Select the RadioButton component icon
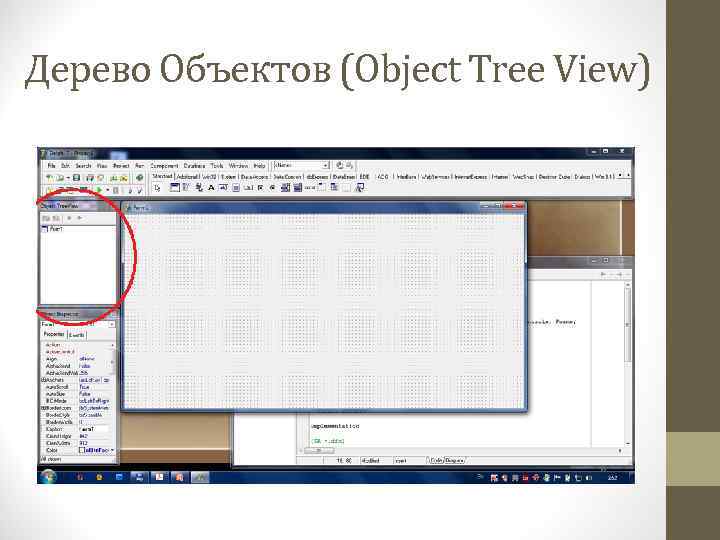Image resolution: width=720 pixels, height=540 pixels. pyautogui.click(x=273, y=187)
